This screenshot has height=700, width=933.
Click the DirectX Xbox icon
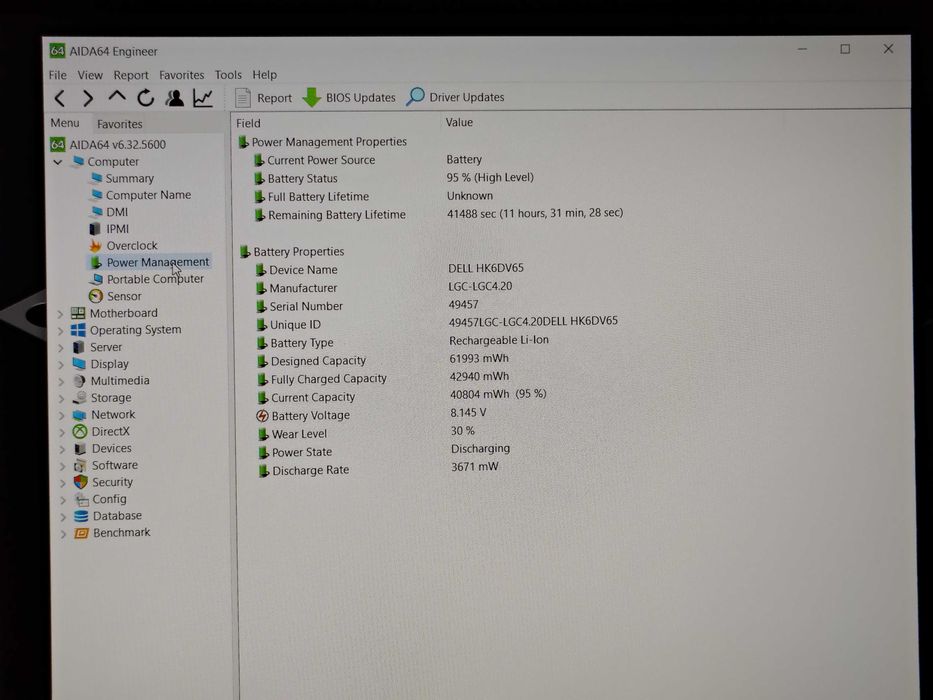(80, 432)
